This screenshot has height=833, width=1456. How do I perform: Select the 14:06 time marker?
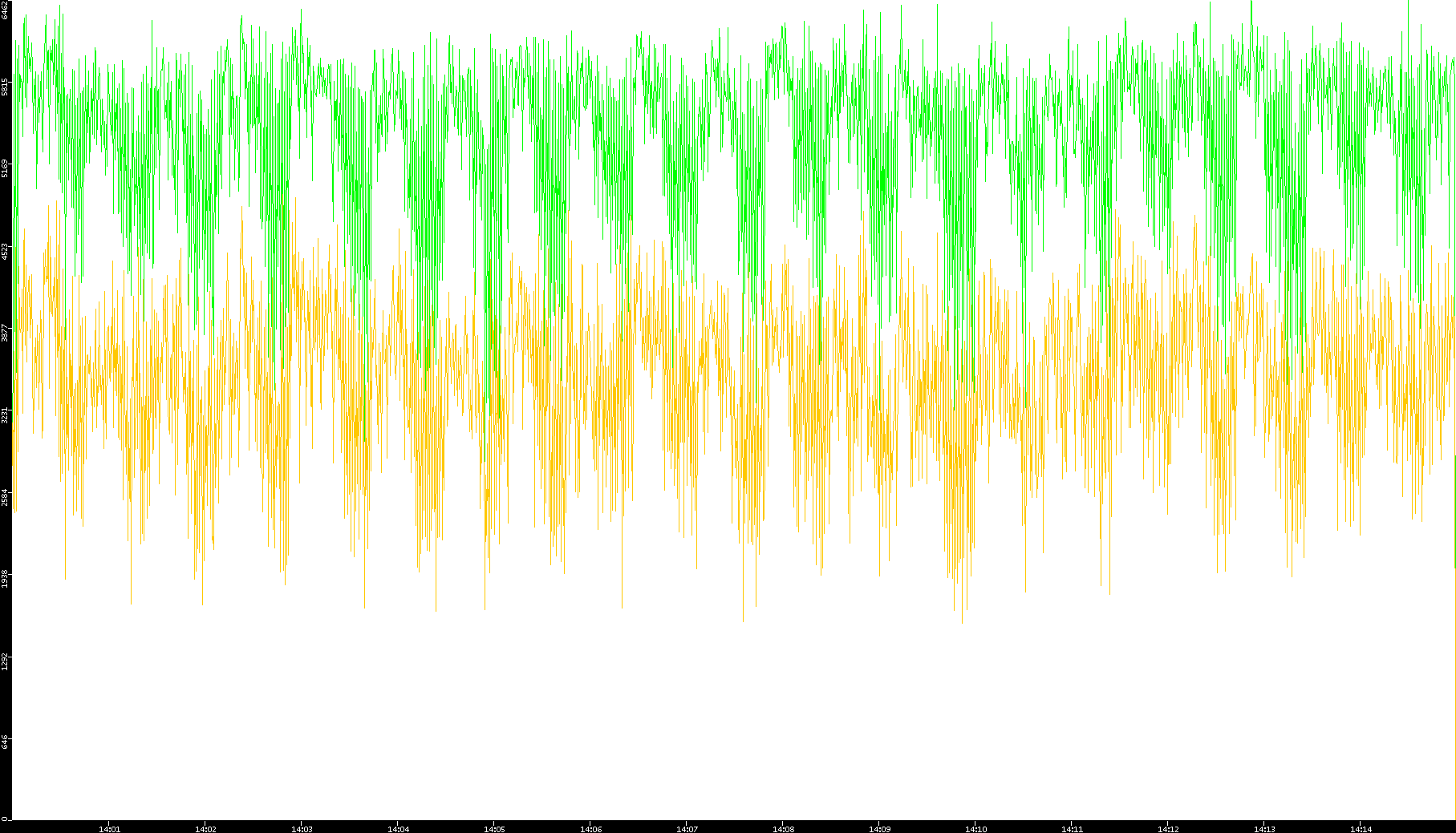coord(590,829)
